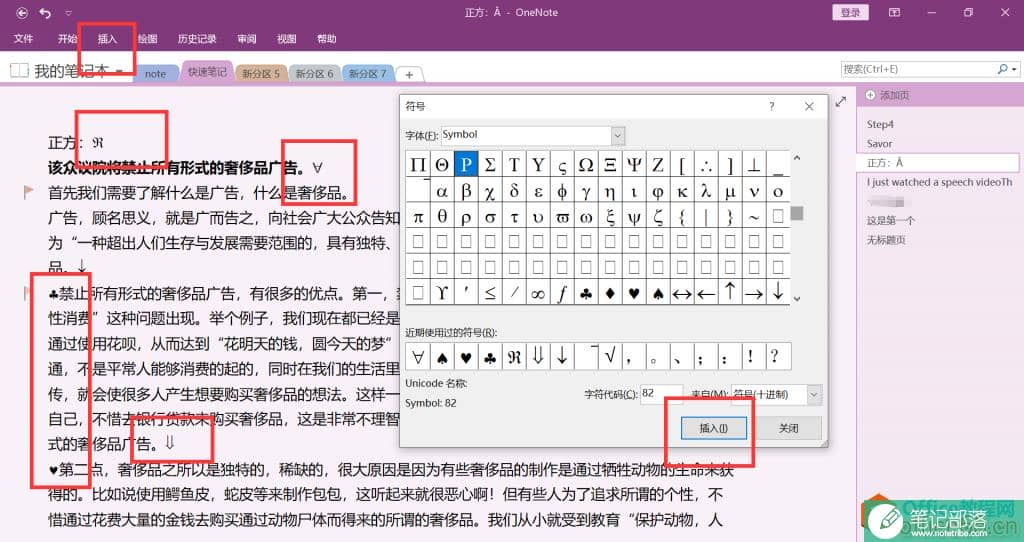
Task: Click the notebook search box 搜索(Ctrl+E)
Action: [x=918, y=69]
